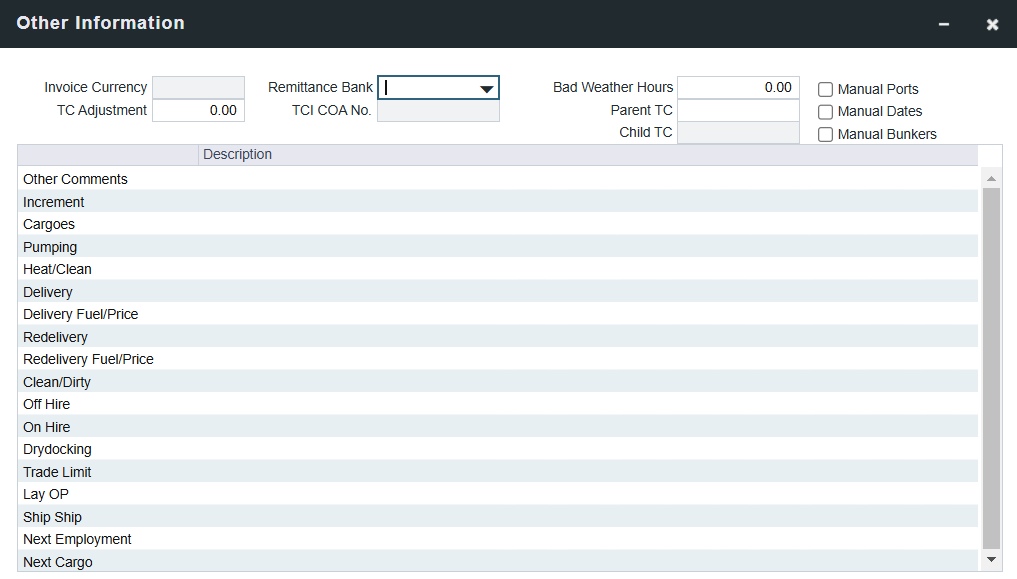Viewport: 1017px width, 579px height.
Task: Click the Bad Weather Hours field
Action: pos(738,88)
